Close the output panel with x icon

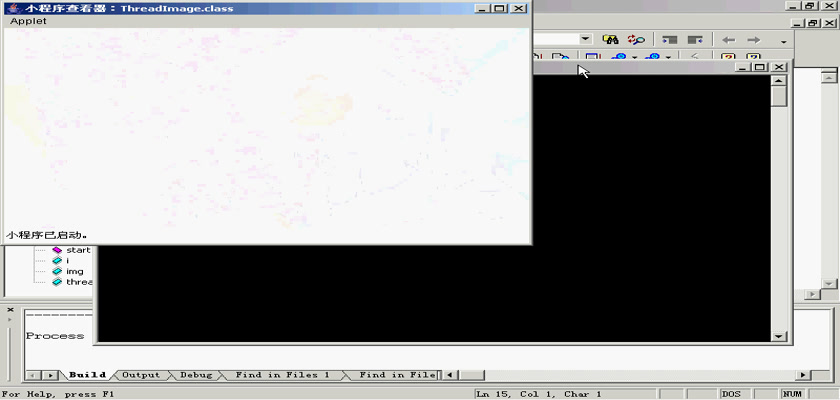[10, 310]
